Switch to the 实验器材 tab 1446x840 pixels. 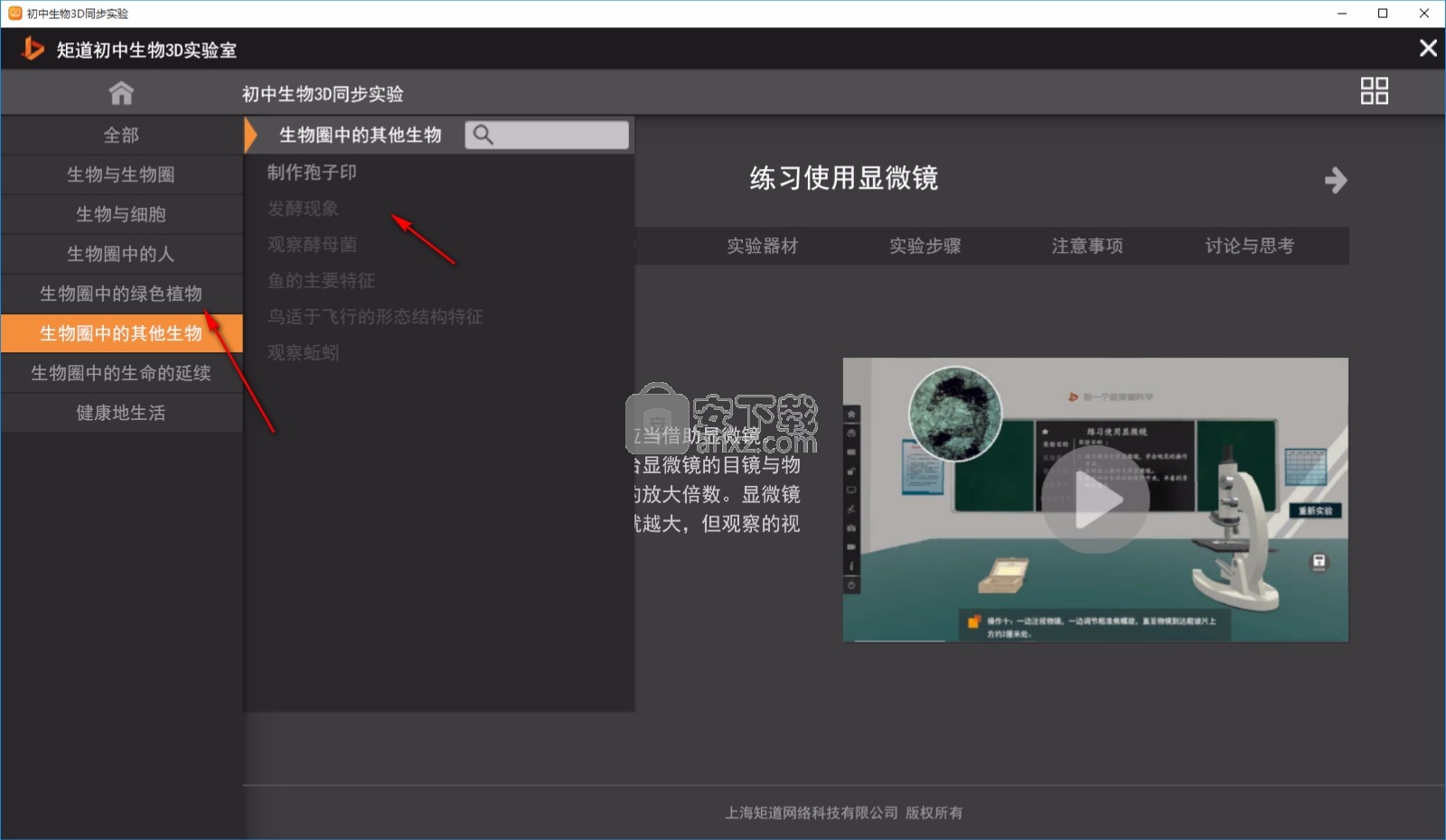coord(763,246)
